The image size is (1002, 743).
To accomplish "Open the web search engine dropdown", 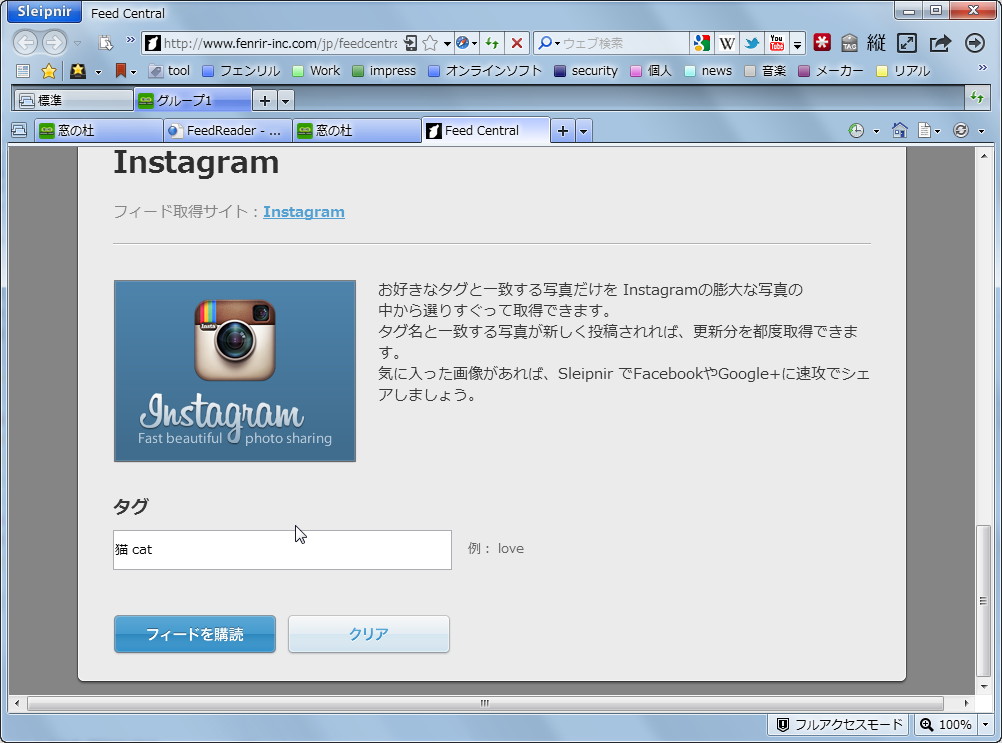I will pyautogui.click(x=557, y=42).
